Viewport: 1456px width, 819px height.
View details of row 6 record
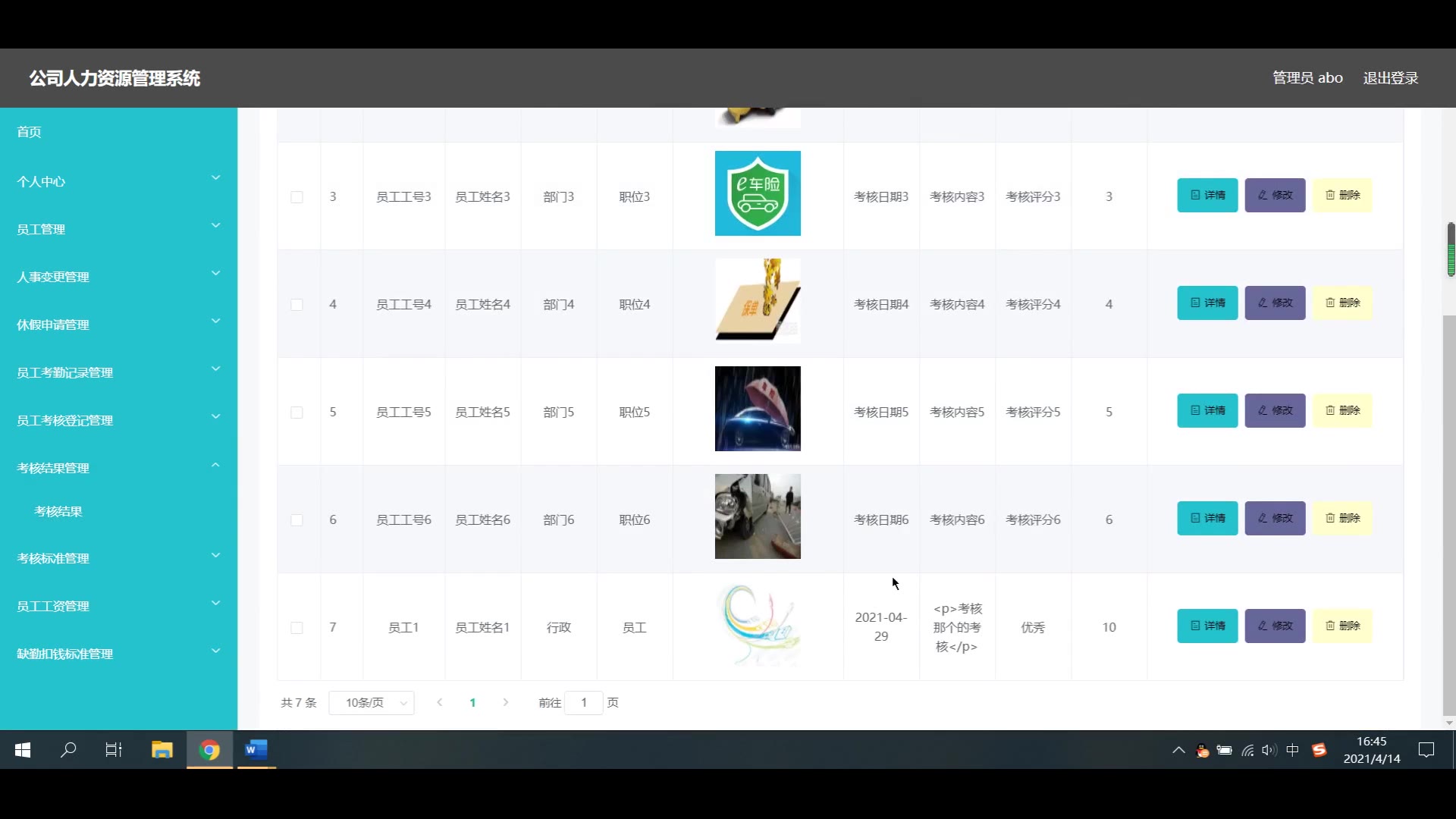tap(1207, 518)
